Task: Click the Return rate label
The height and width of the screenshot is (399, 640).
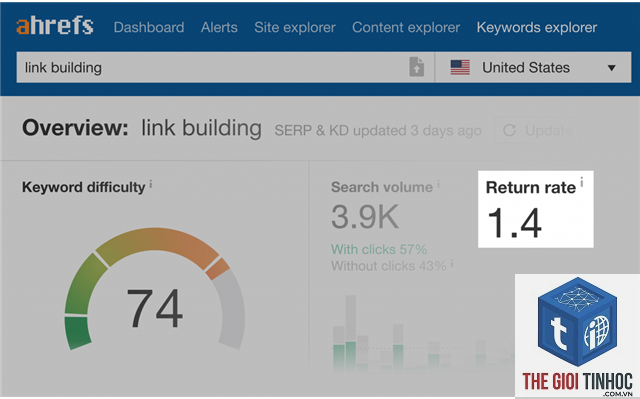Action: pyautogui.click(x=531, y=187)
